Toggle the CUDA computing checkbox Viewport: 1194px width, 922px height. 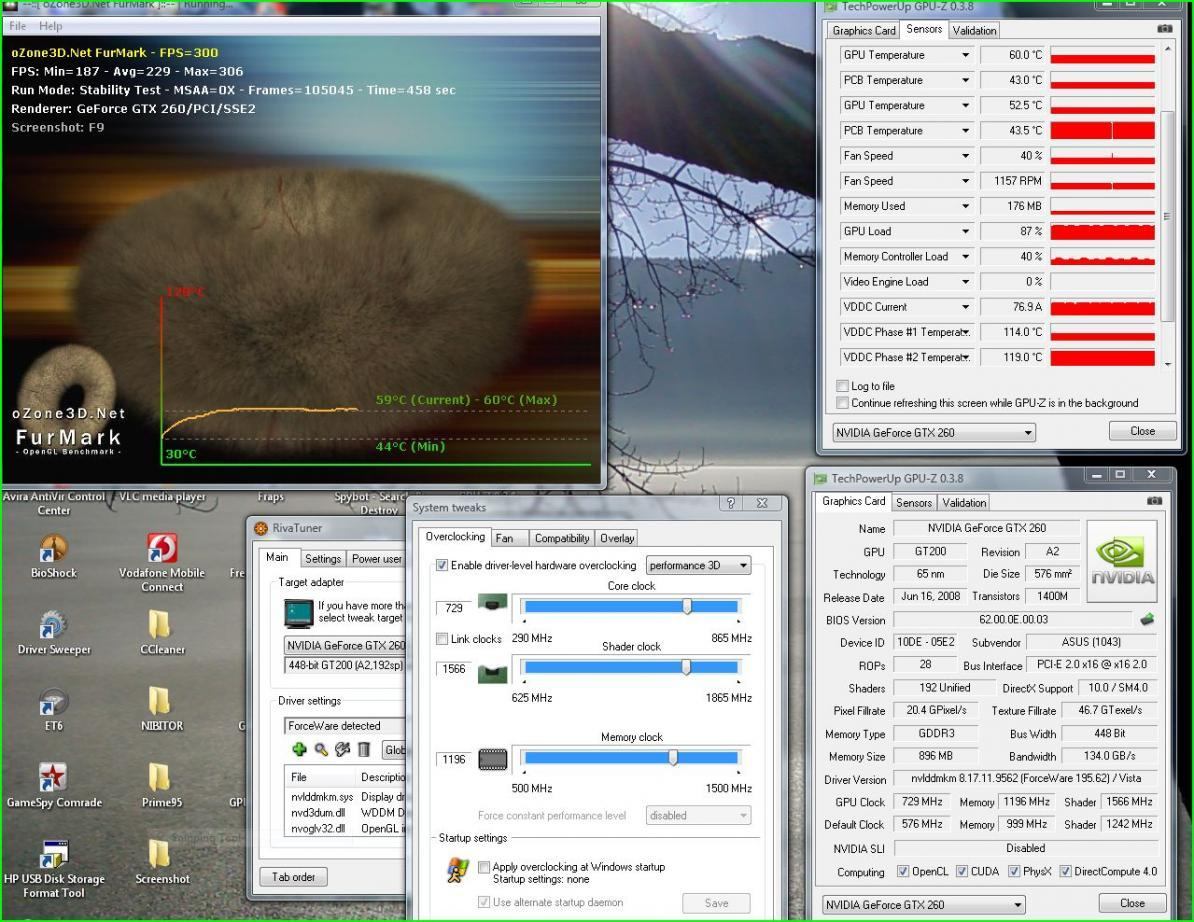click(962, 871)
